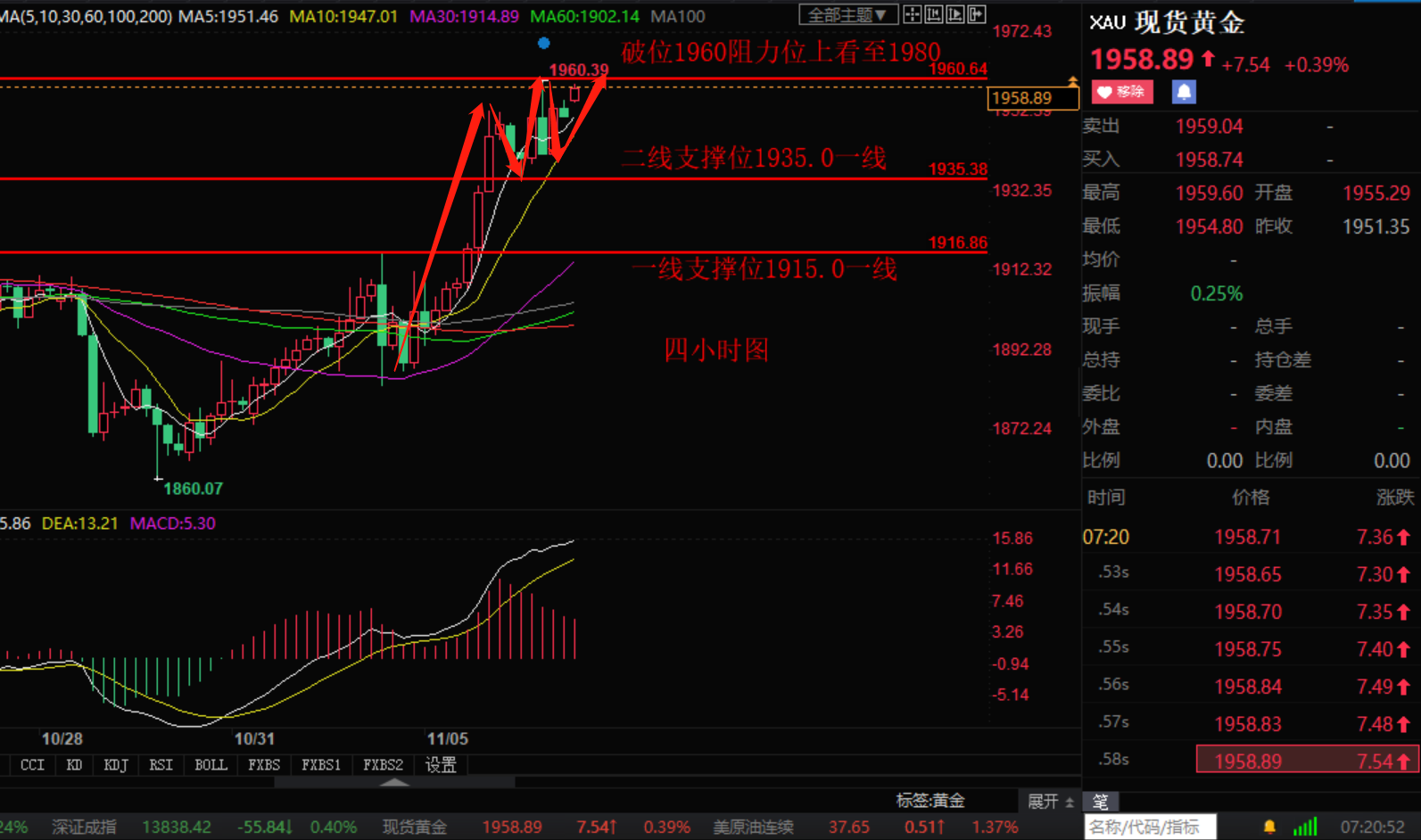Select the highlighted 1958.89 tick row
The width and height of the screenshot is (1421, 840).
(x=1306, y=761)
